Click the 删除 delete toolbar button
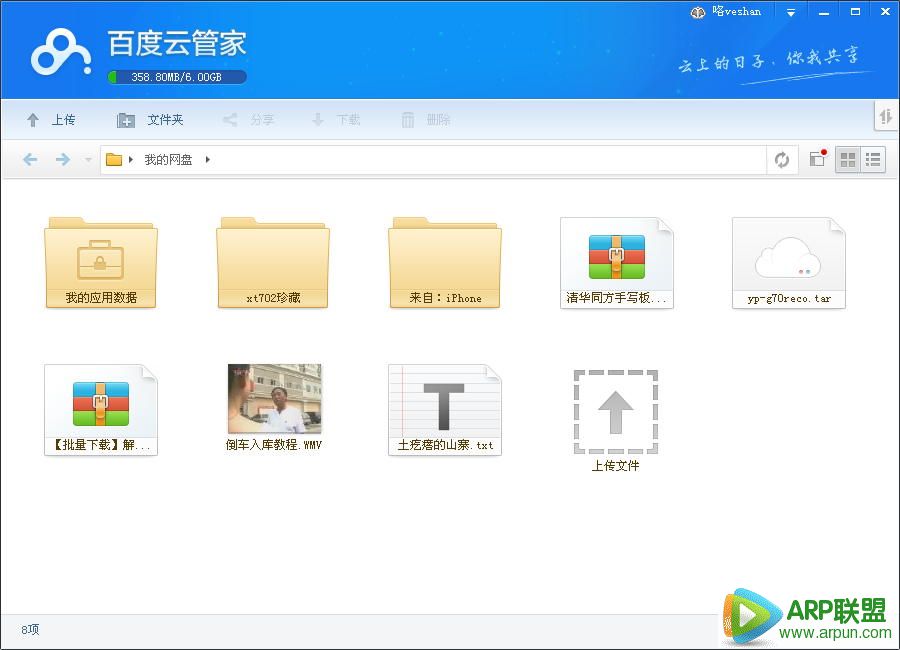The height and width of the screenshot is (650, 900). [425, 119]
